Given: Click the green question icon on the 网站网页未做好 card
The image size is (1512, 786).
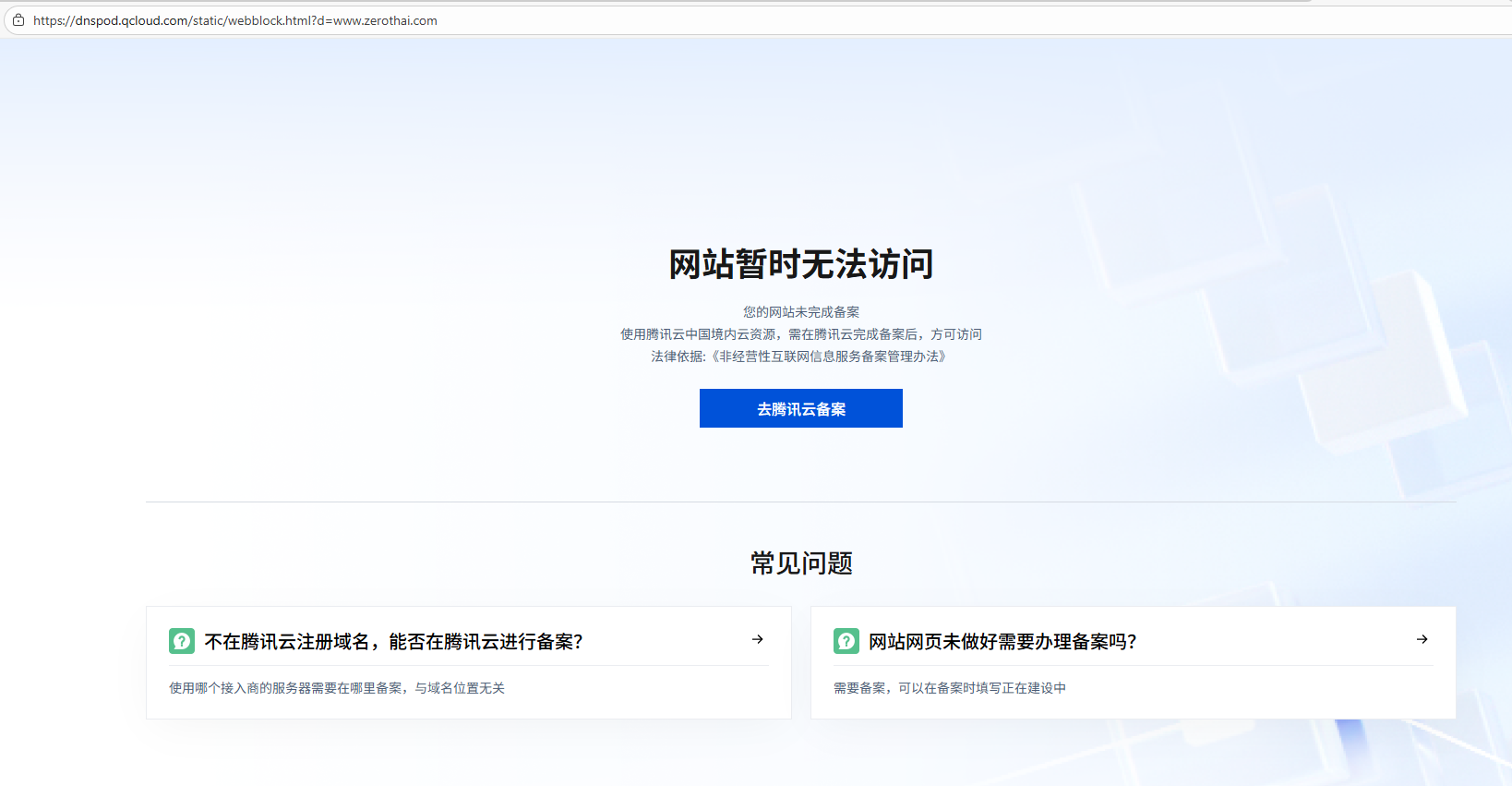Looking at the screenshot, I should point(846,641).
